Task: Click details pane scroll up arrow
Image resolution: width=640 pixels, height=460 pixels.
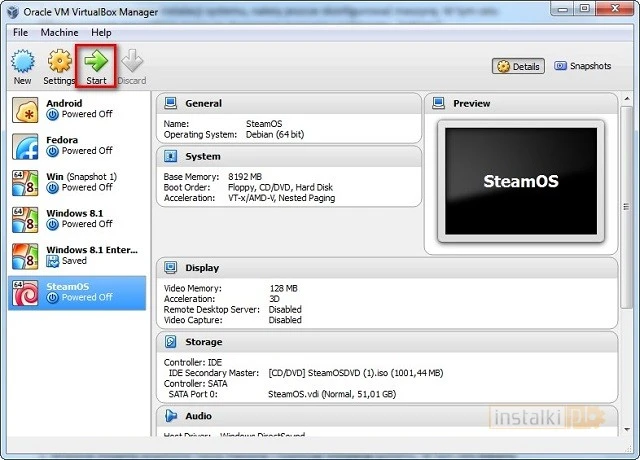Action: coord(627,99)
